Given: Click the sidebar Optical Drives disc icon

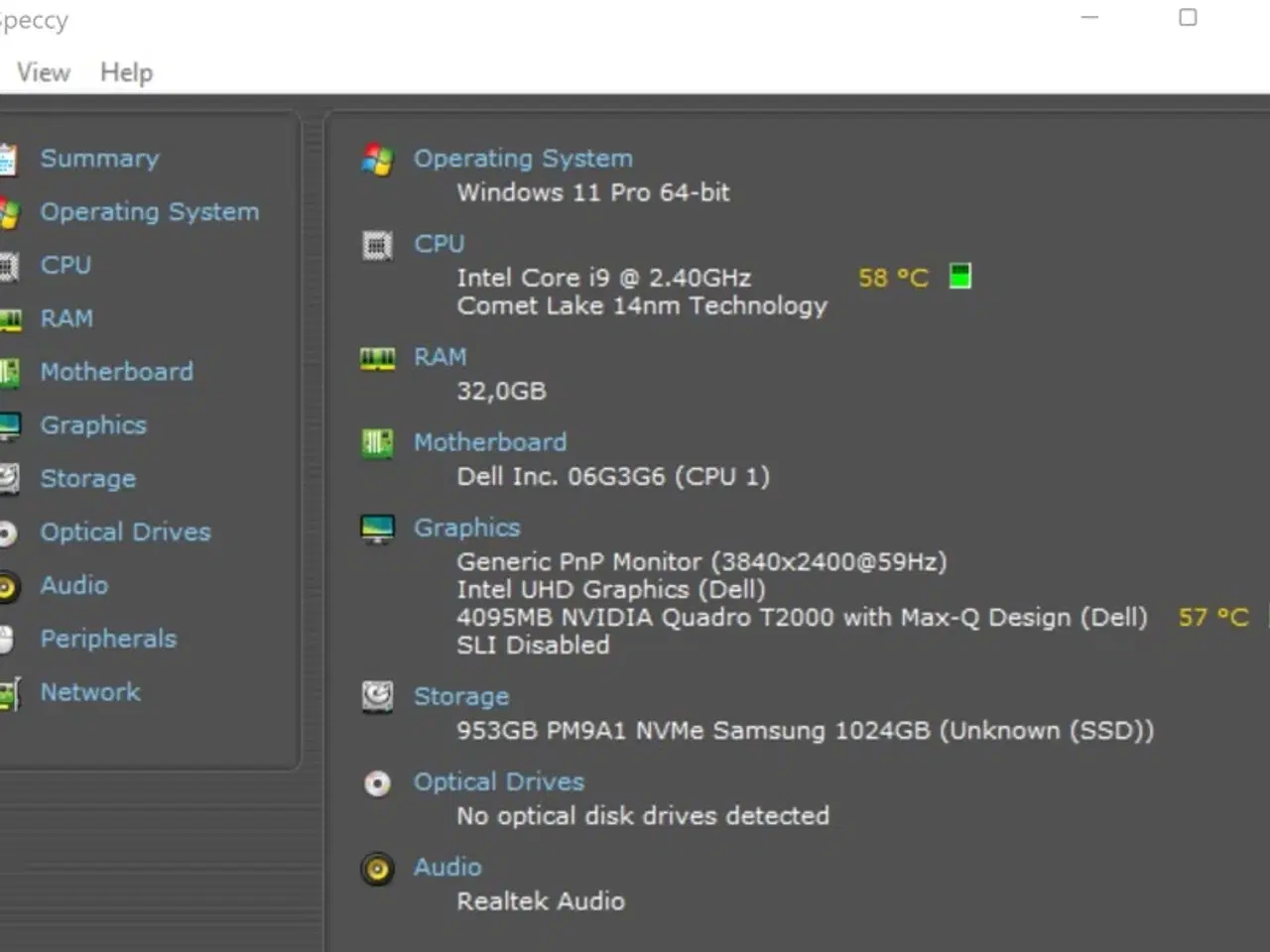Looking at the screenshot, I should pyautogui.click(x=7, y=534).
